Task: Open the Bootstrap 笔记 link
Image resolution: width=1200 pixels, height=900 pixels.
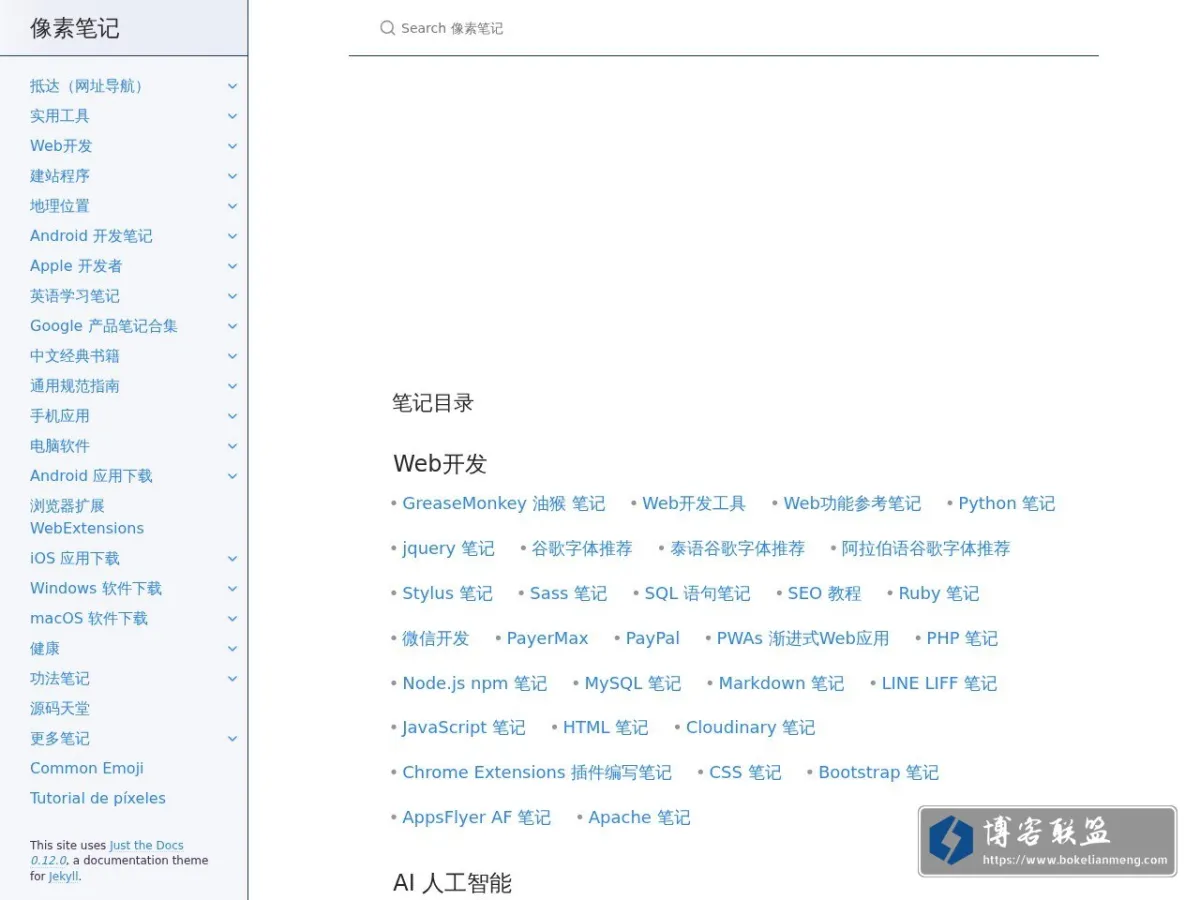Action: tap(878, 772)
